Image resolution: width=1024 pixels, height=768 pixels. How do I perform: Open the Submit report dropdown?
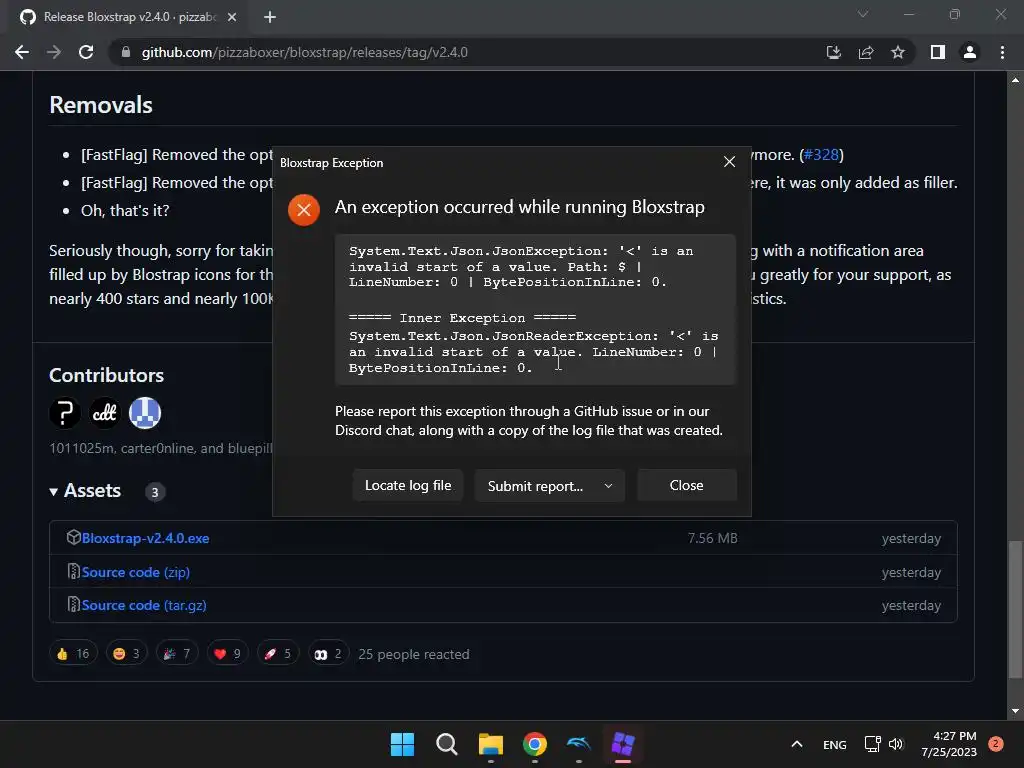(549, 485)
